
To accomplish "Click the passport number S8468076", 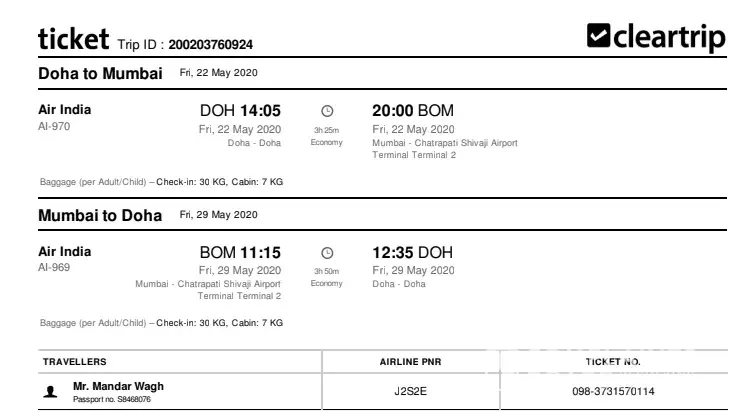I will point(112,399).
